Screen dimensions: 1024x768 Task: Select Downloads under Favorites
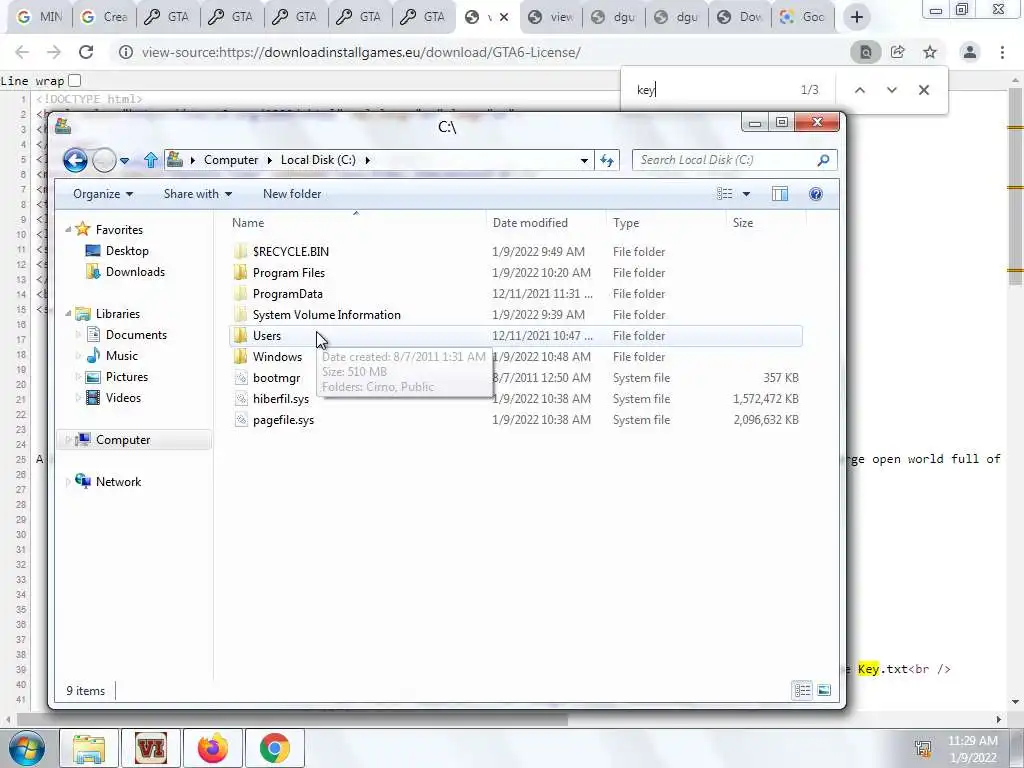135,272
